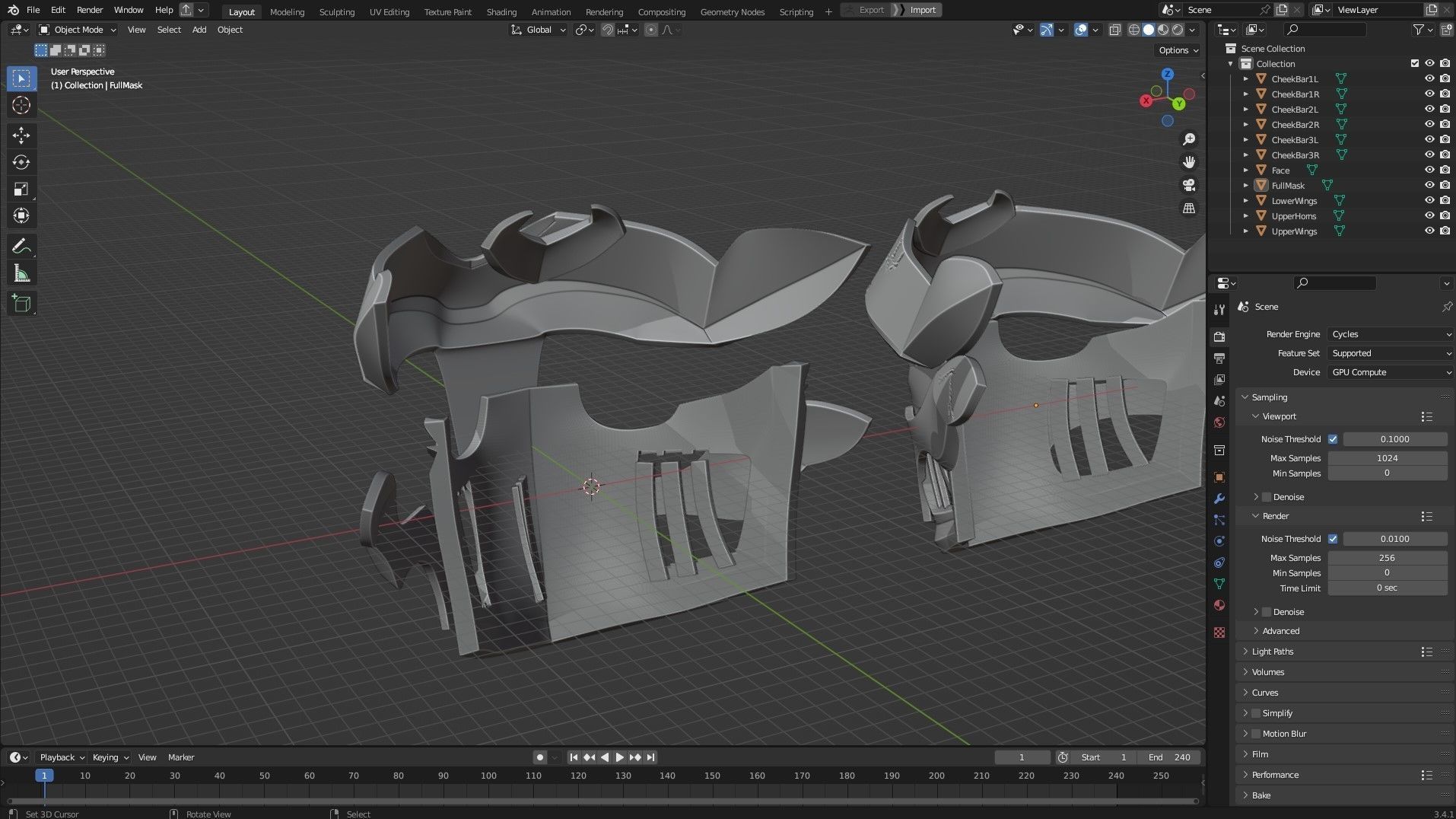Screen dimensions: 1456x819
Task: Toggle Viewport Noise Threshold checkbox
Action: coord(1333,439)
